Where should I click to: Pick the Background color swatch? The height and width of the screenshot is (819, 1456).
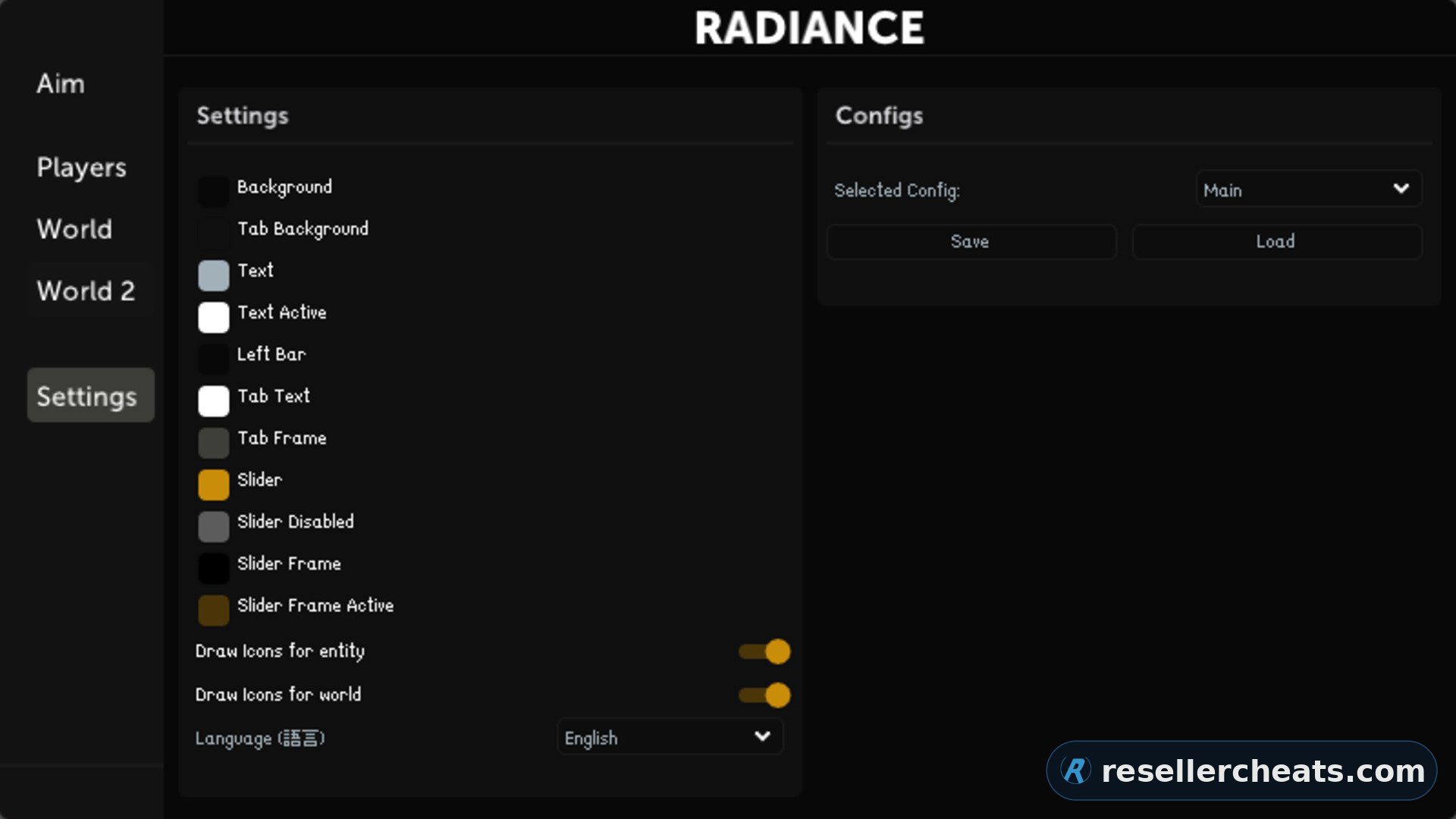(214, 191)
